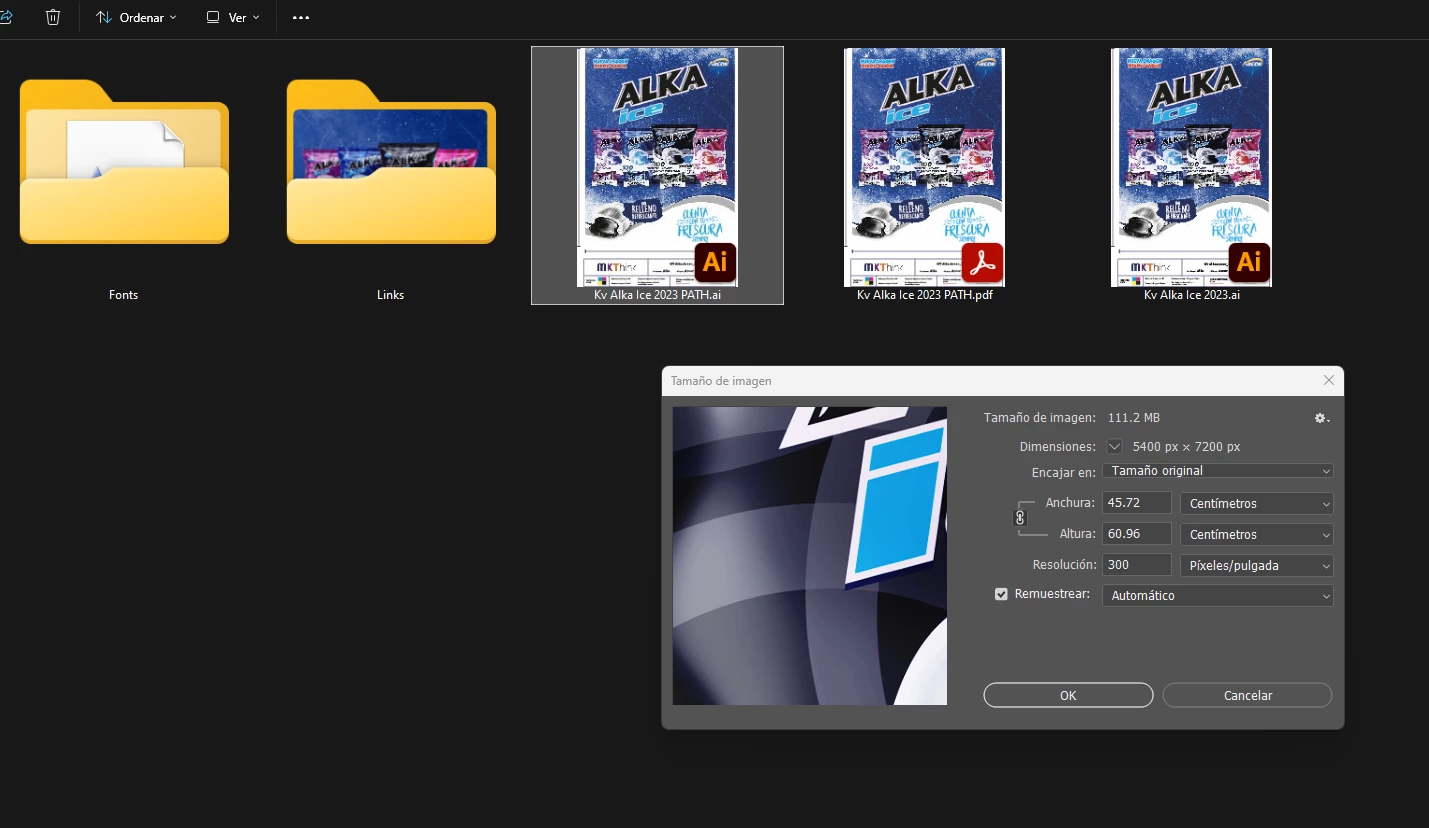Open the Ver view menu
The width and height of the screenshot is (1429, 828).
(x=233, y=17)
